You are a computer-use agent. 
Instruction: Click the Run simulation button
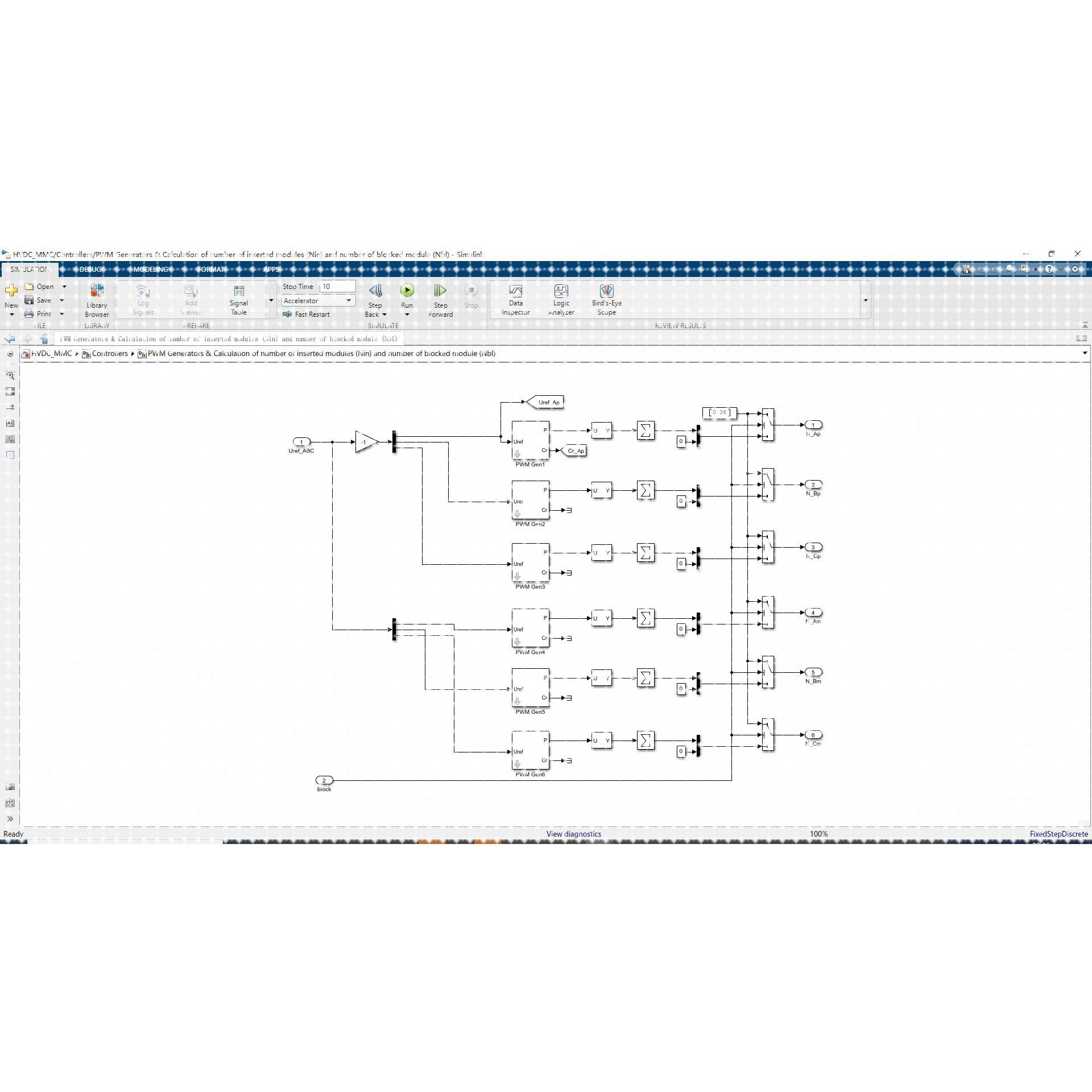(407, 291)
